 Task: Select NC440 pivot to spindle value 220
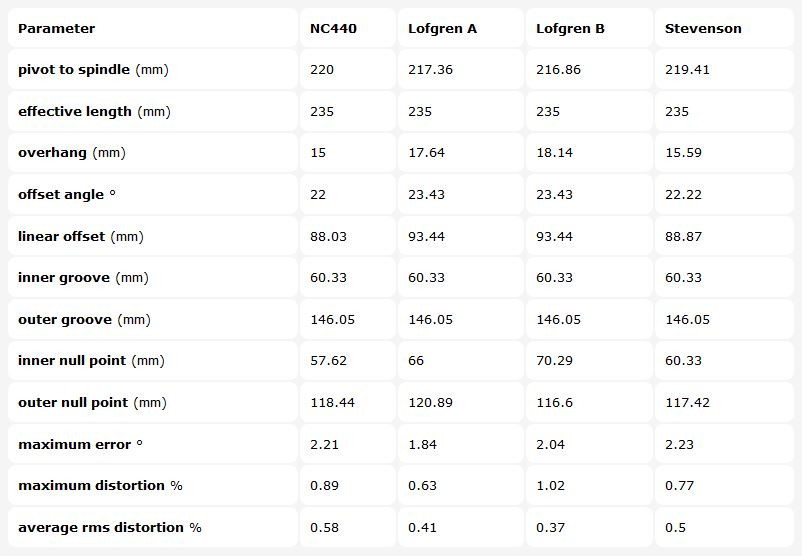[x=322, y=70]
